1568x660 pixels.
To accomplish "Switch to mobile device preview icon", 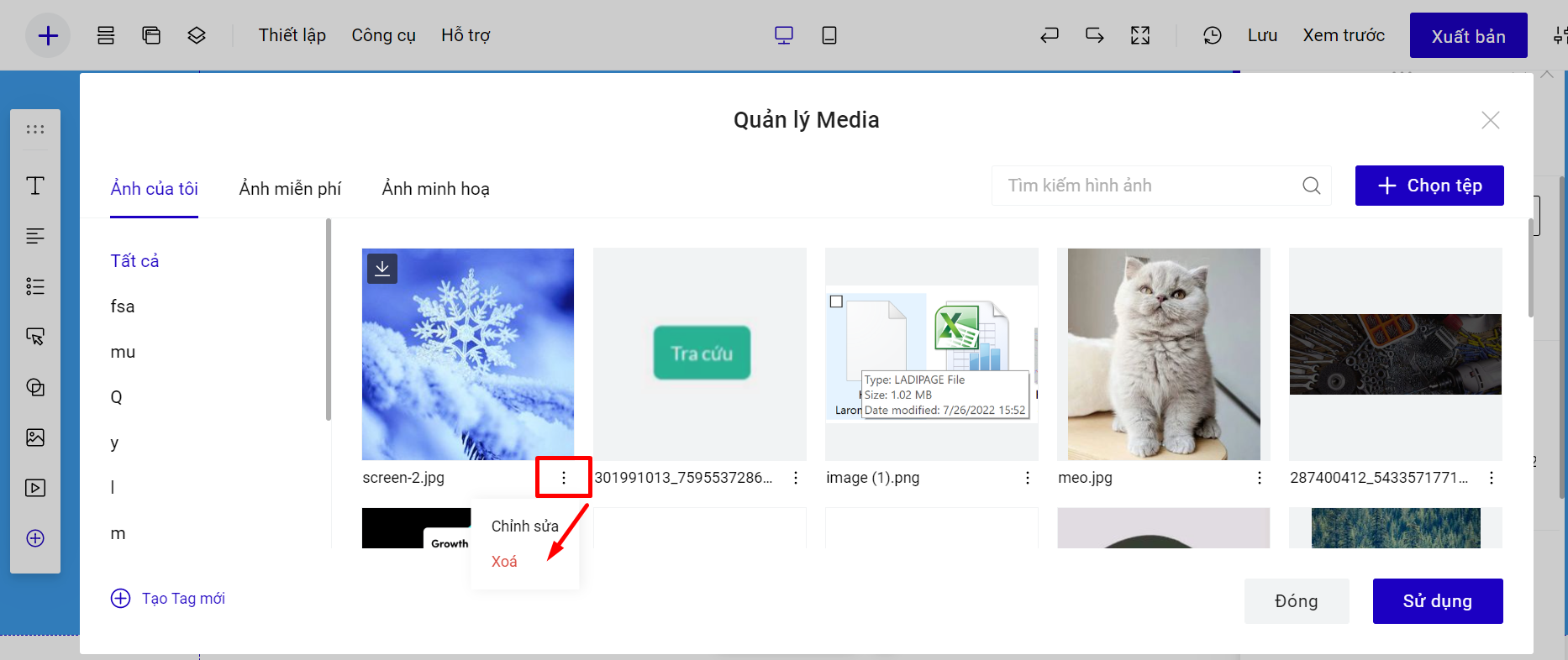I will tap(829, 35).
